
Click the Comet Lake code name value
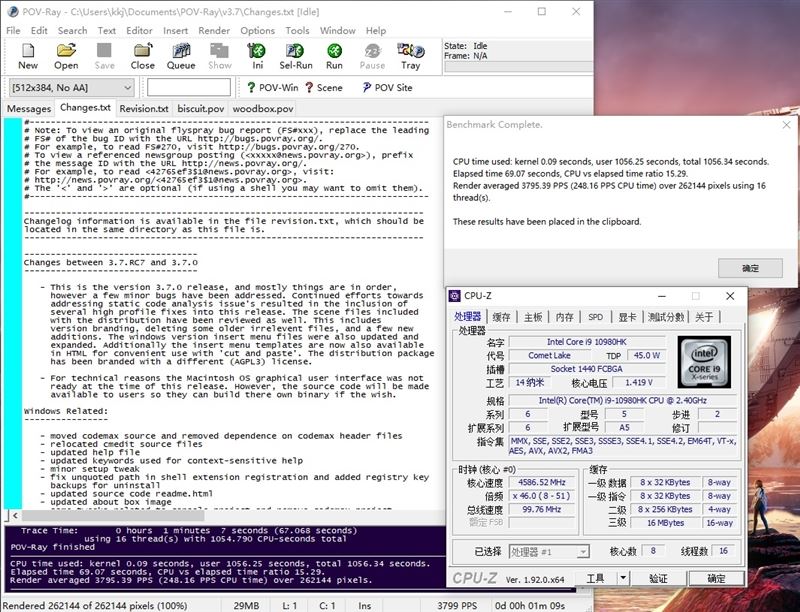point(549,355)
